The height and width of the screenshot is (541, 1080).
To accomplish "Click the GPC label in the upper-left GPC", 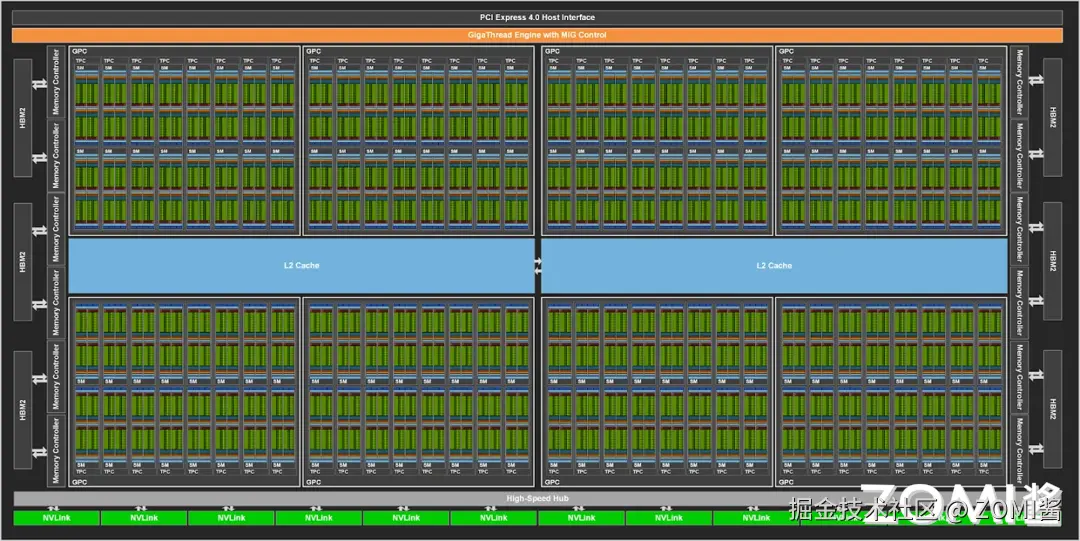I will 79,51.
